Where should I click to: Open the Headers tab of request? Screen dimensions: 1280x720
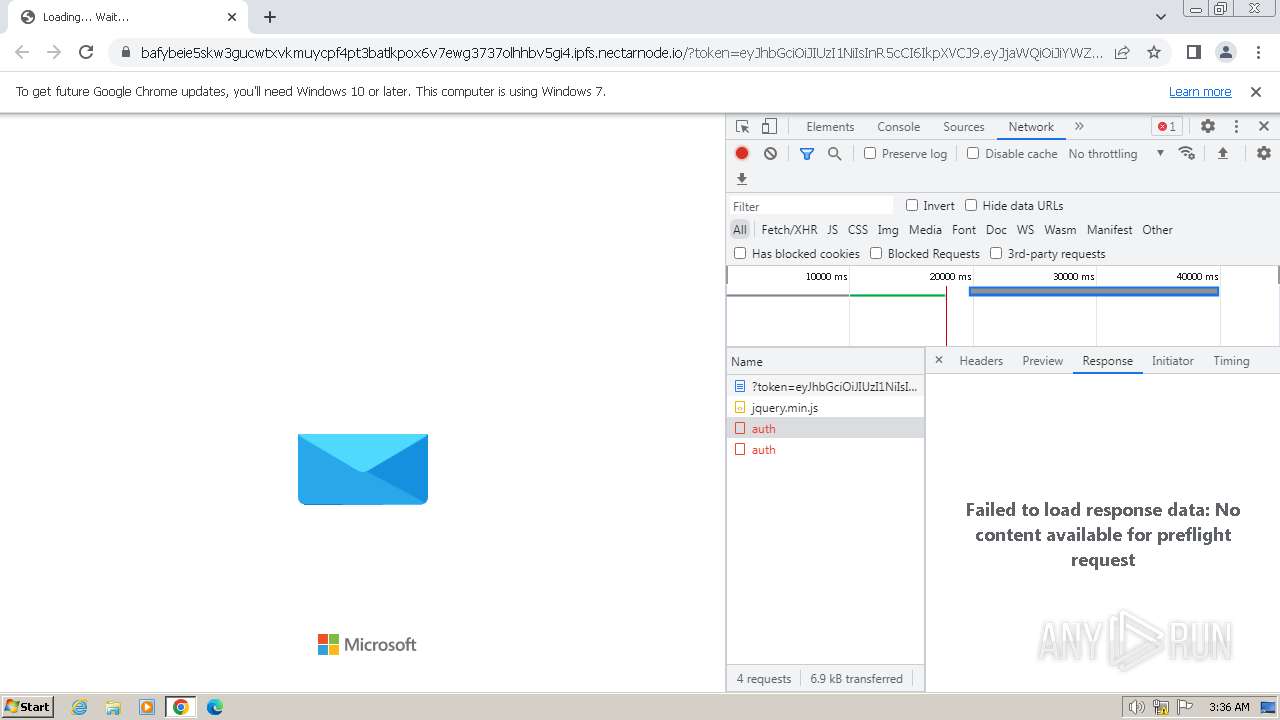click(x=981, y=361)
